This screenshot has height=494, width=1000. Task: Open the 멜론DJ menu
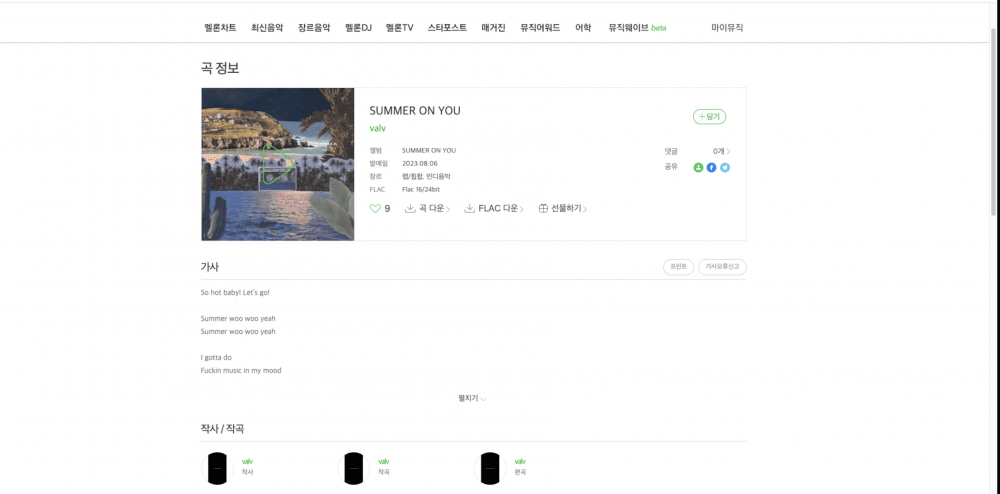tap(358, 28)
